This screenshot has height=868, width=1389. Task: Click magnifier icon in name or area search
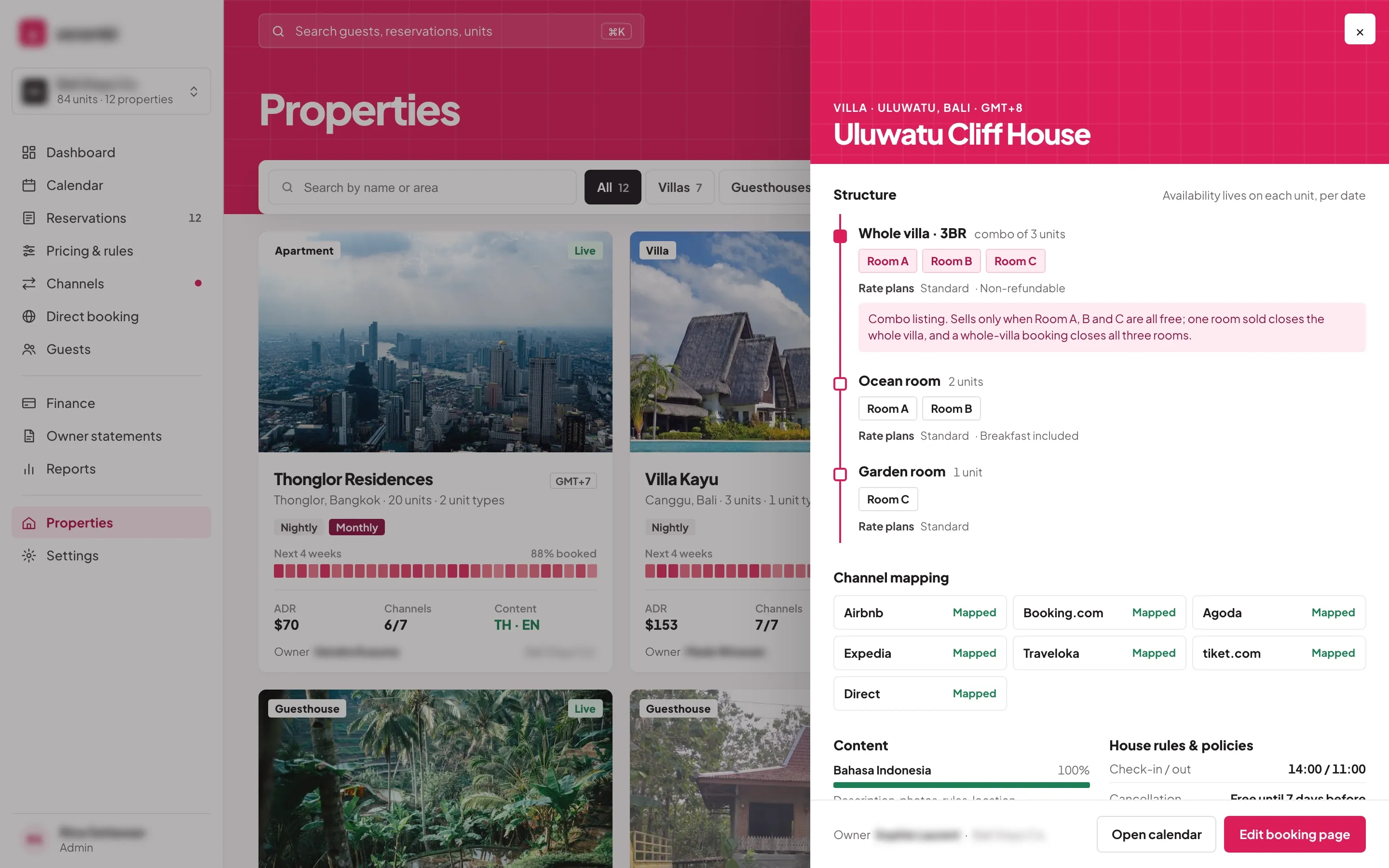point(287,187)
